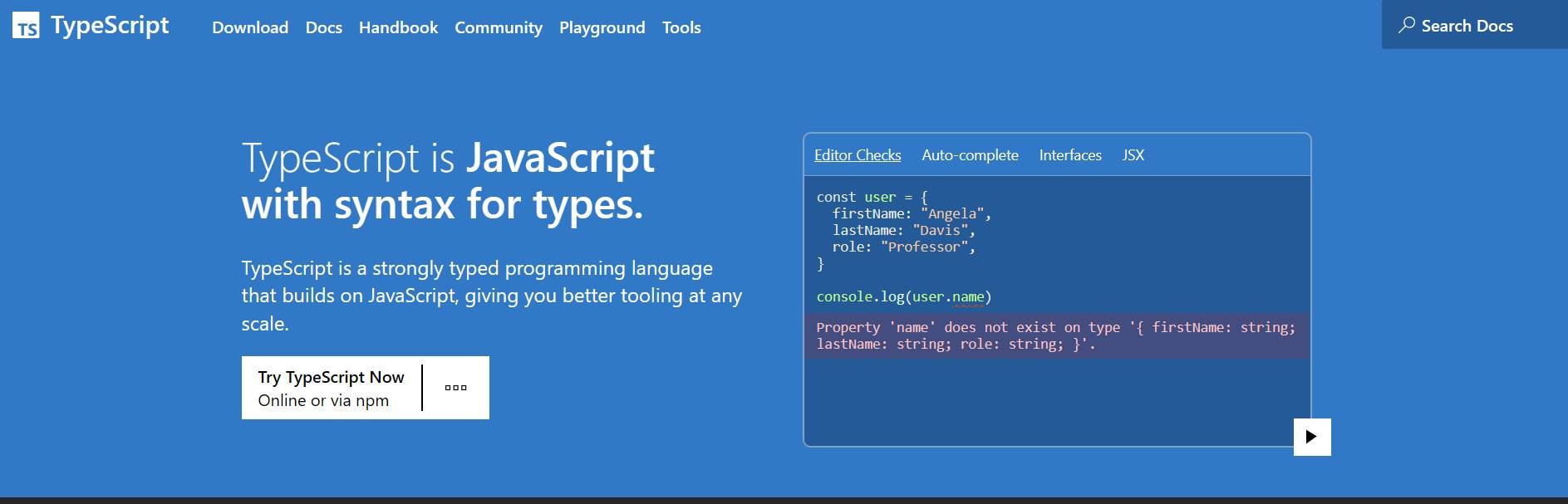Open the Playground nav item
Screen dimensions: 1568x504
click(x=602, y=27)
